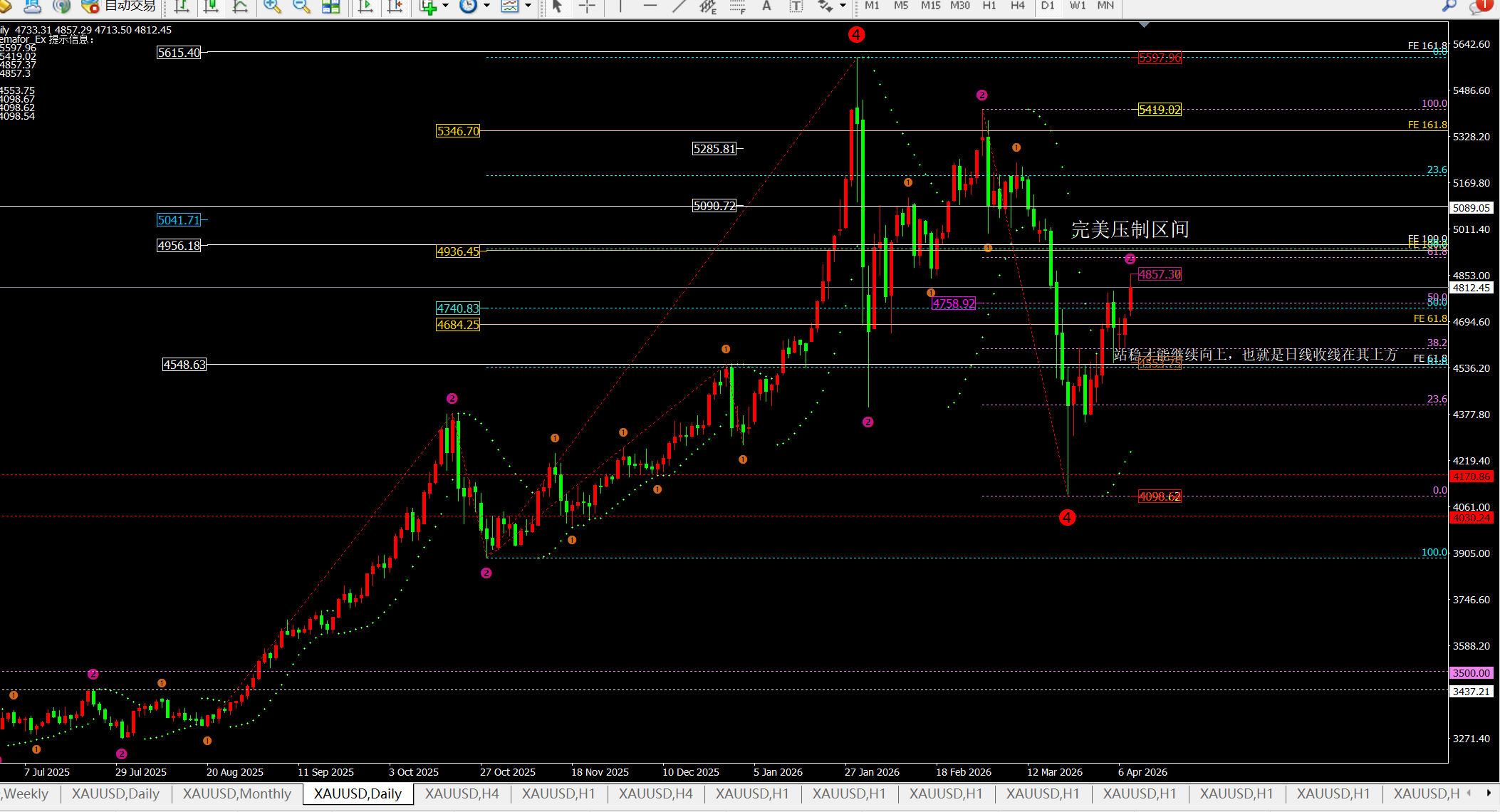
Task: Switch to the first XAUUSD,H4 tab
Action: coord(462,793)
